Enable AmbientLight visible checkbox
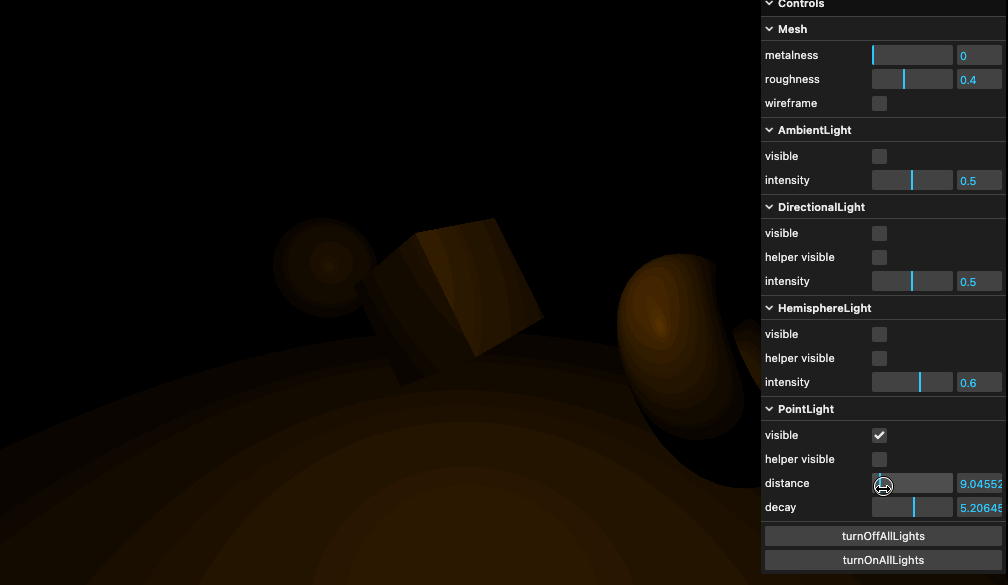 pyautogui.click(x=879, y=156)
